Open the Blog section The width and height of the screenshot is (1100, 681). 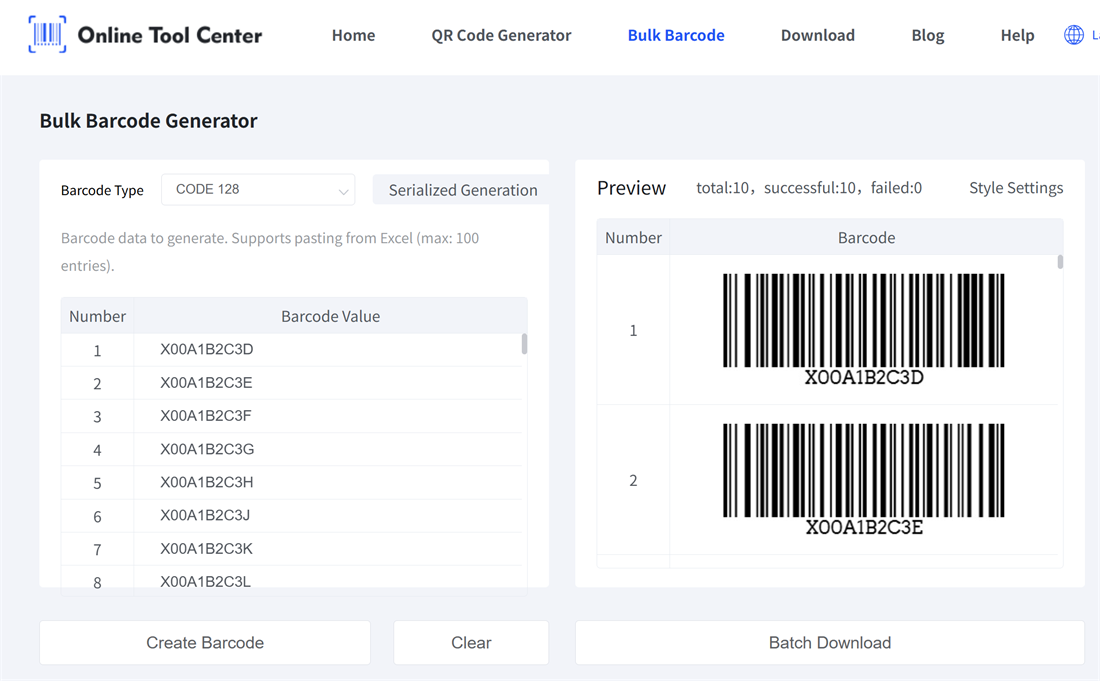pos(927,34)
